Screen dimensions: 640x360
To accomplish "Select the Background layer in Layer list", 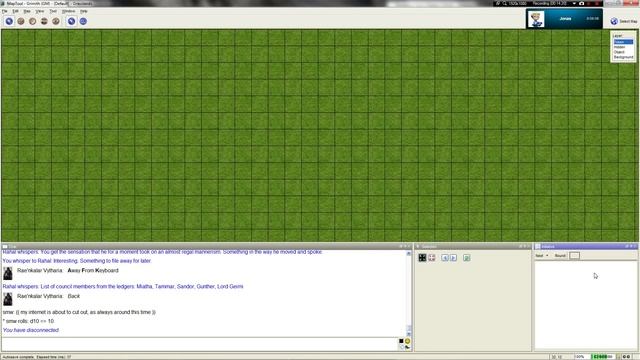I will pos(623,57).
